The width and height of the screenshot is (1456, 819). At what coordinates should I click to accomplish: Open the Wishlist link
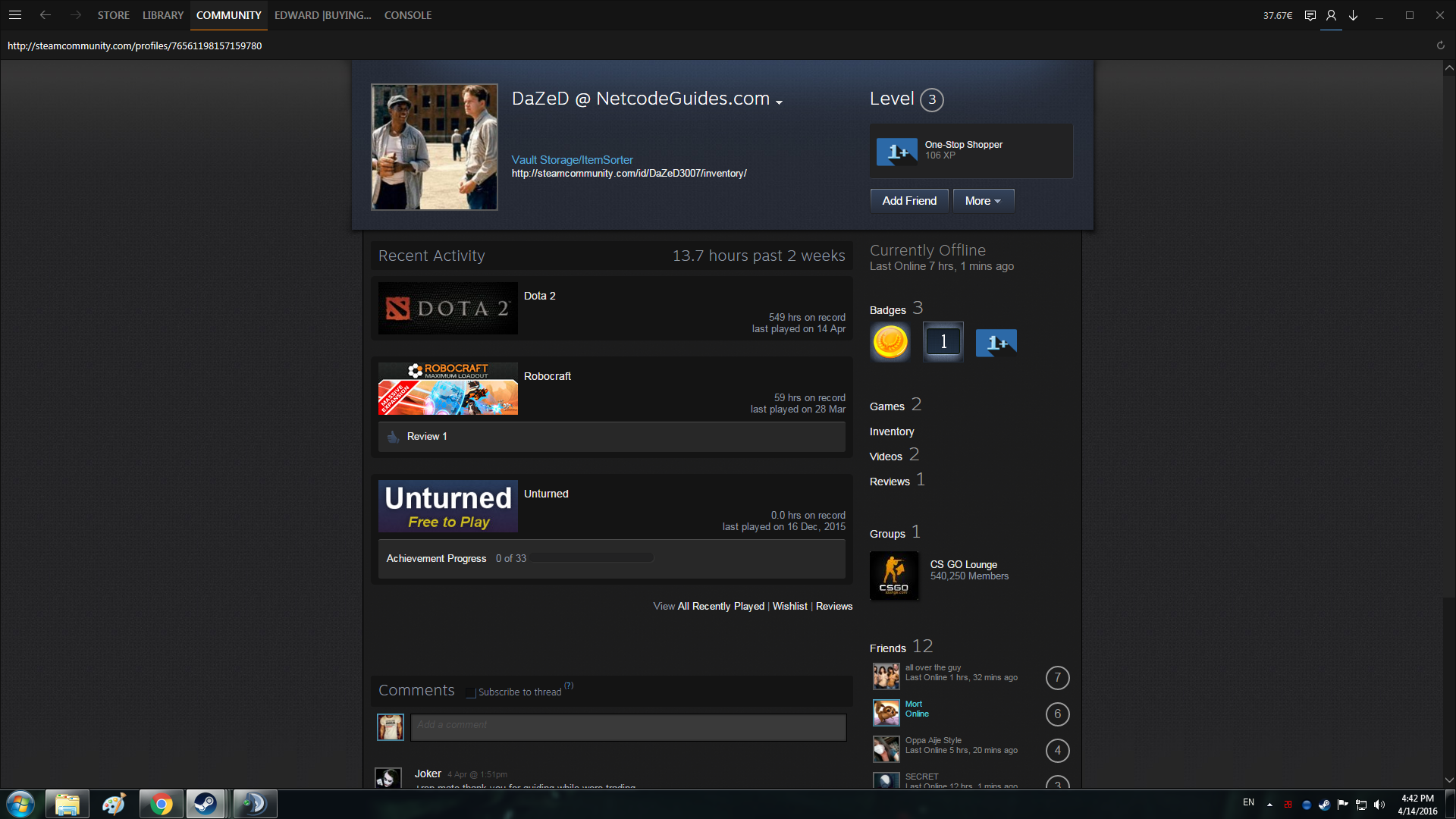click(x=789, y=606)
